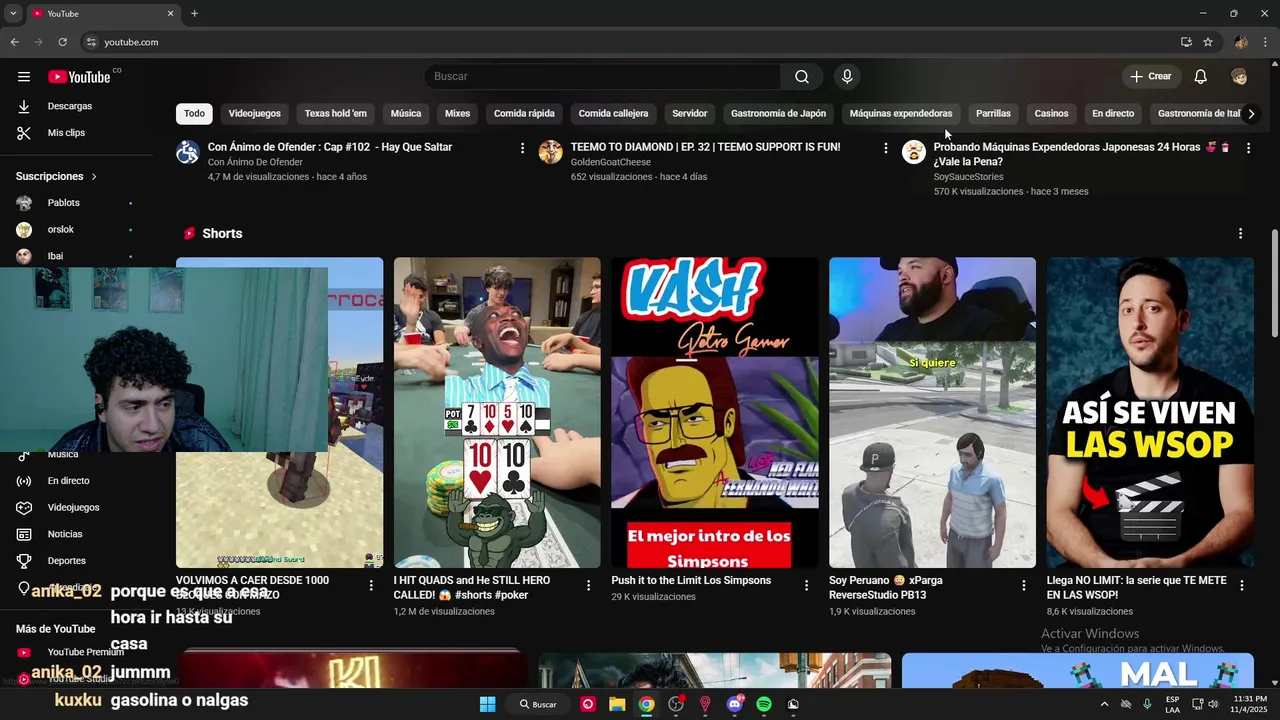Screen dimensions: 1280x720
Task: Open the Shorts shelf options menu
Action: point(1240,233)
